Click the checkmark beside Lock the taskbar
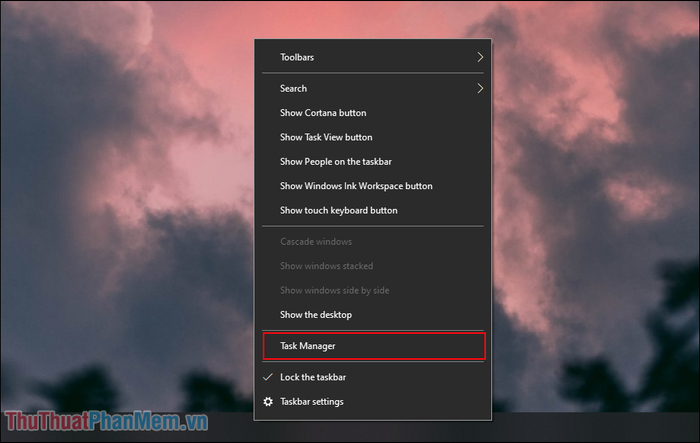 [x=268, y=377]
